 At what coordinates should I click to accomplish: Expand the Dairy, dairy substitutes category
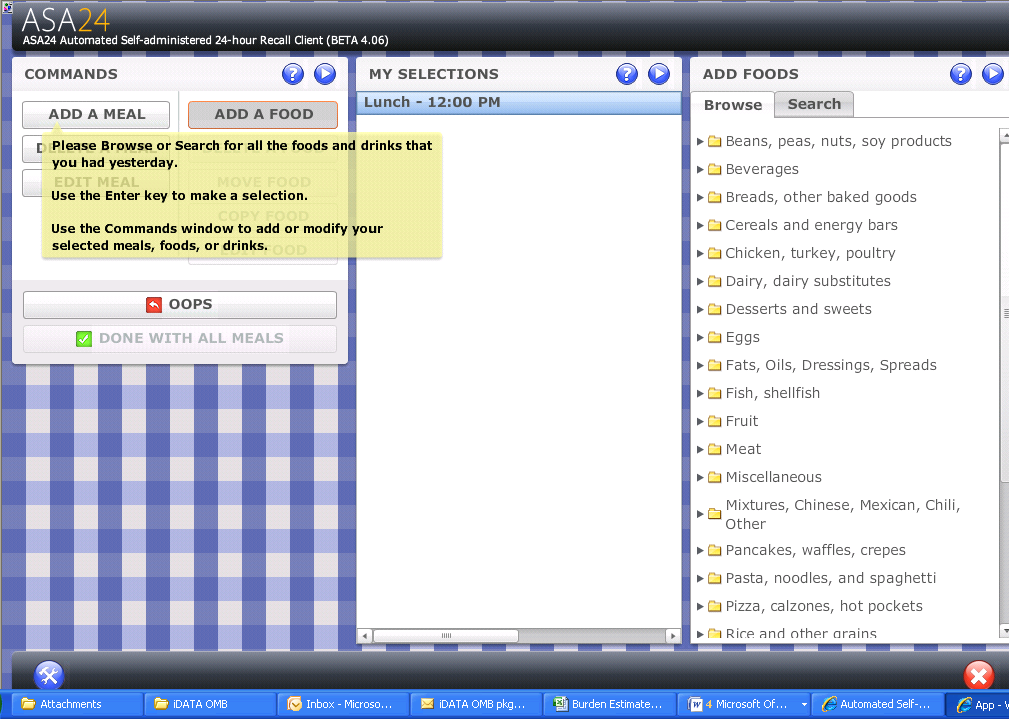pyautogui.click(x=701, y=281)
